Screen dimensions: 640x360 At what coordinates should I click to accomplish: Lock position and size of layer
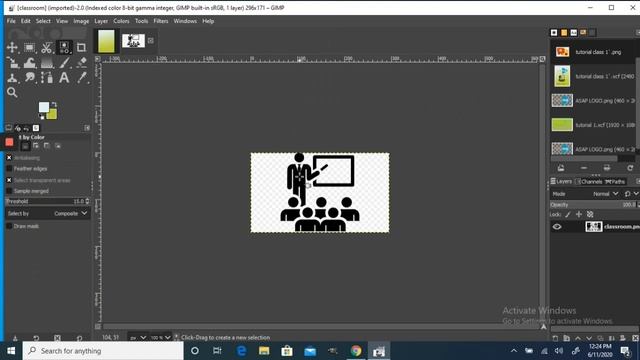click(579, 214)
